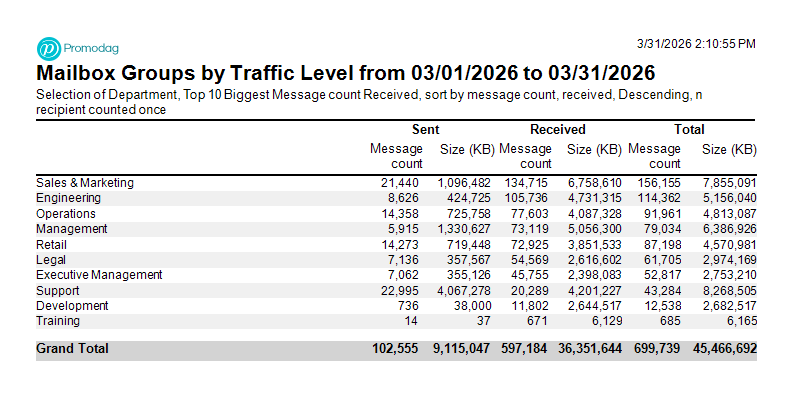This screenshot has width=792, height=395.
Task: Click Retail received size 3,851,533
Action: tap(595, 245)
